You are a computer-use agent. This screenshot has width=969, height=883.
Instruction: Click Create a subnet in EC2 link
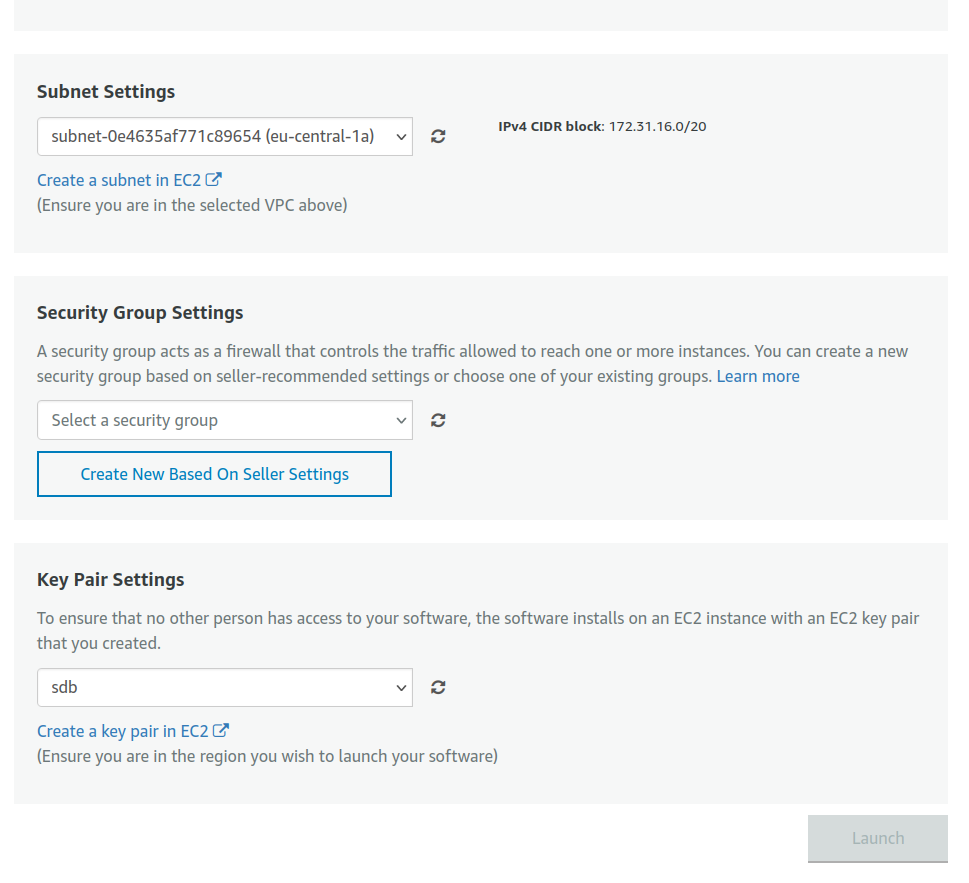[x=118, y=181]
